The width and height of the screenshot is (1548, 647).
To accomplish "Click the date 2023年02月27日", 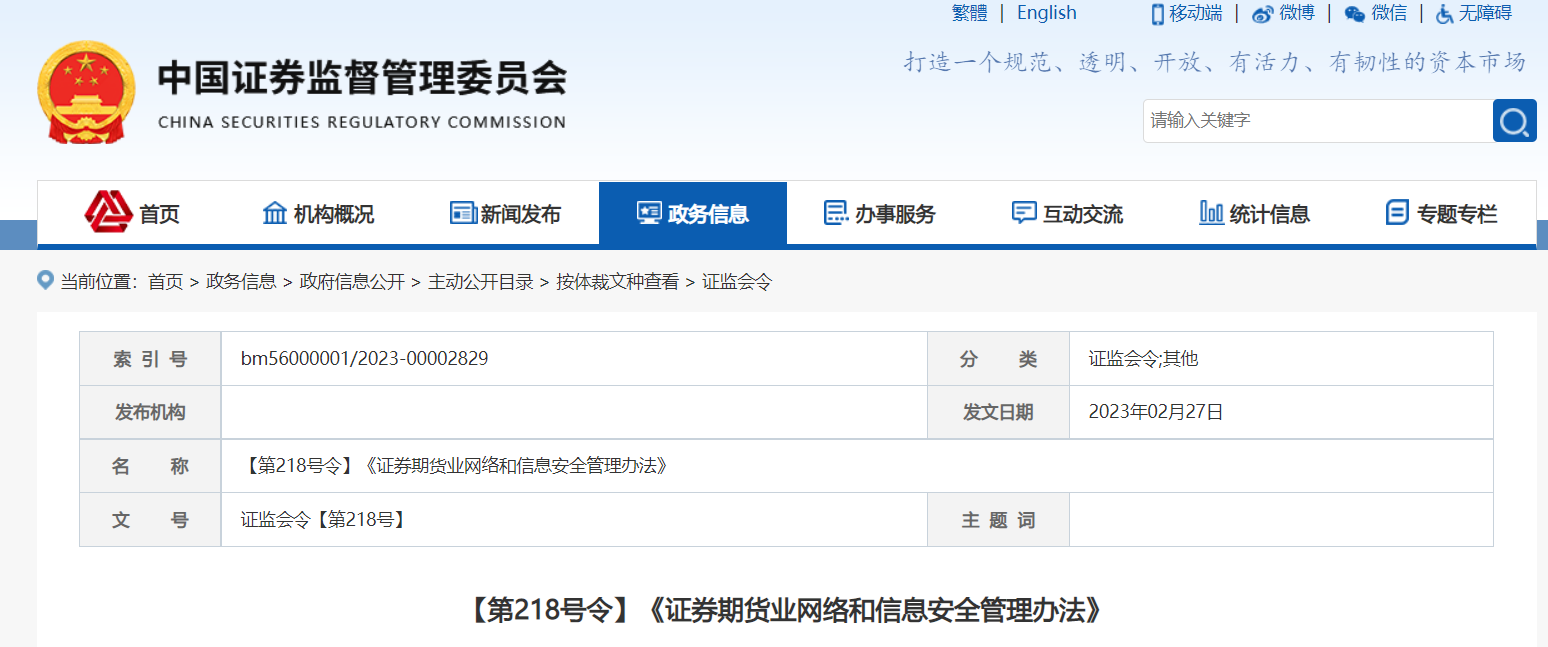I will 1156,412.
